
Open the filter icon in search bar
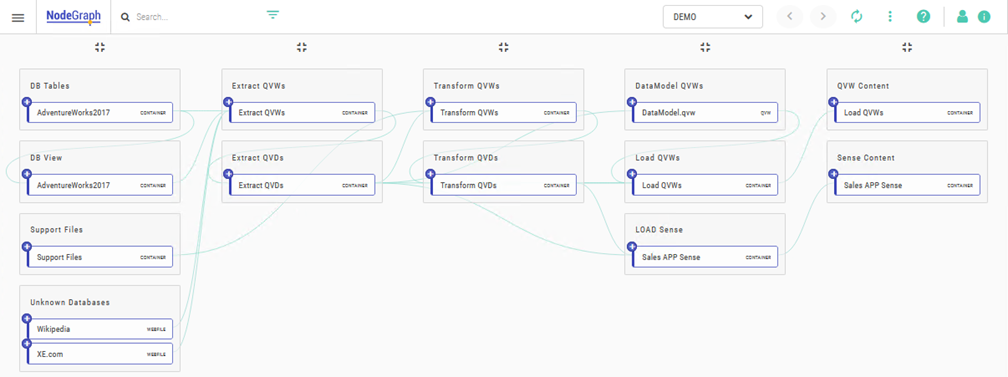(273, 15)
